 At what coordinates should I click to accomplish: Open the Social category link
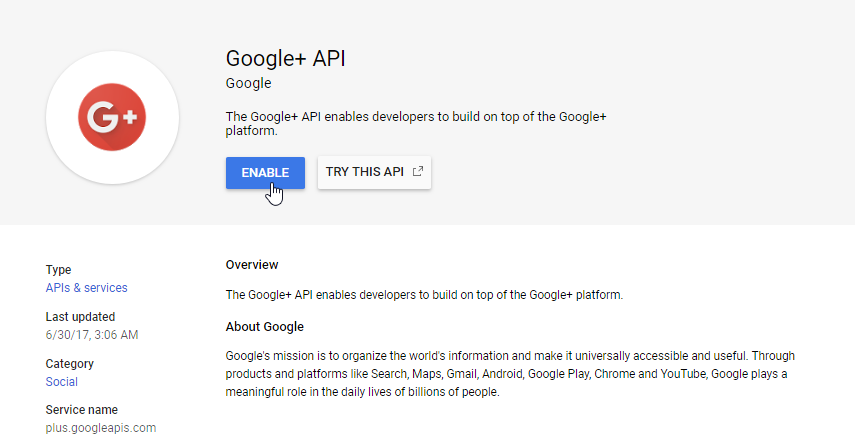tap(62, 382)
